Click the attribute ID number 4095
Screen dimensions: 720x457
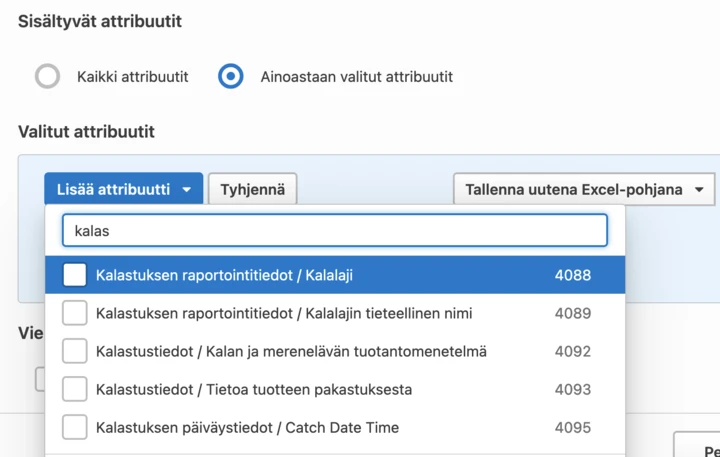[573, 427]
